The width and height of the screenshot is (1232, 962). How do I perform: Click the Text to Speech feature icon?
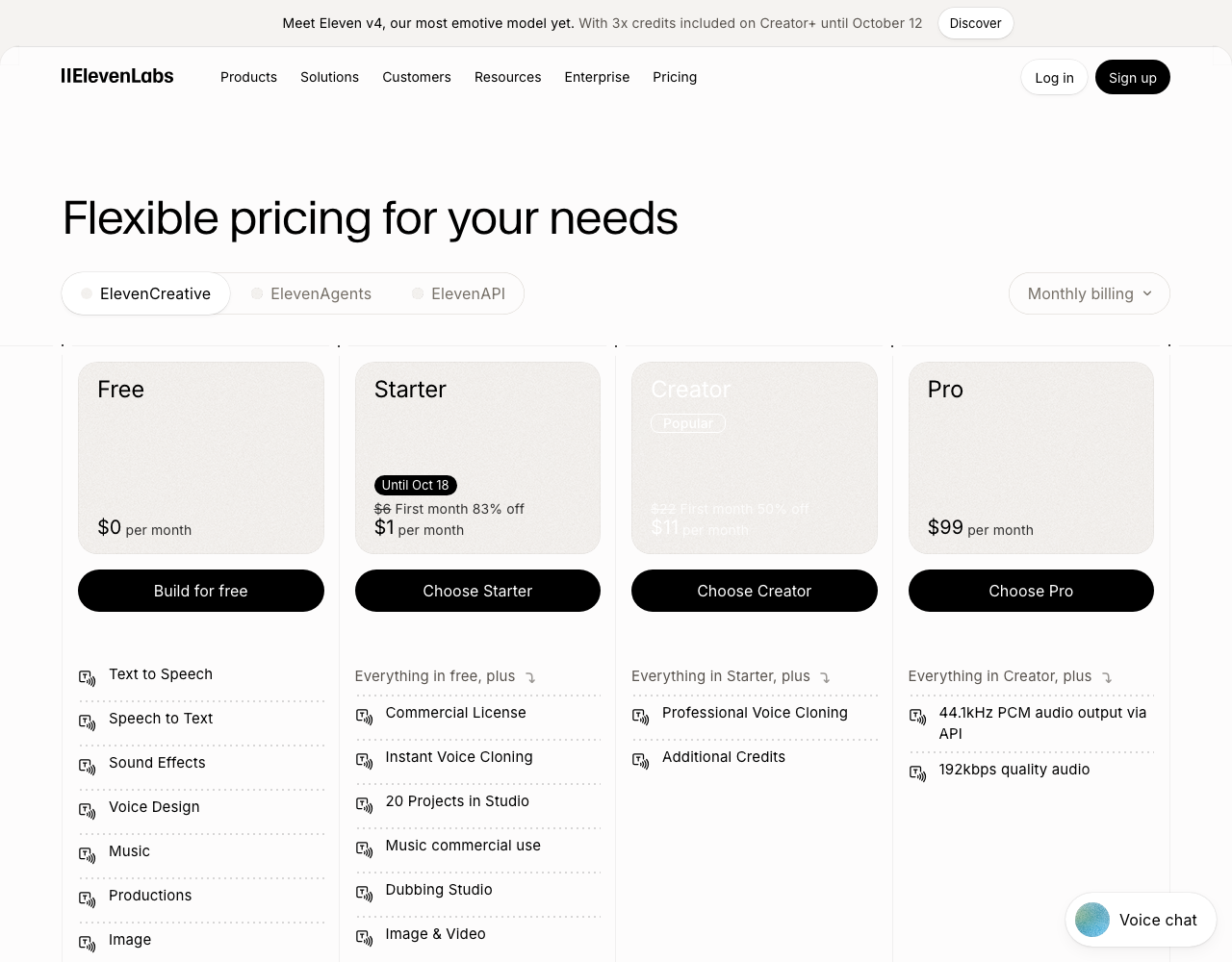click(x=87, y=678)
